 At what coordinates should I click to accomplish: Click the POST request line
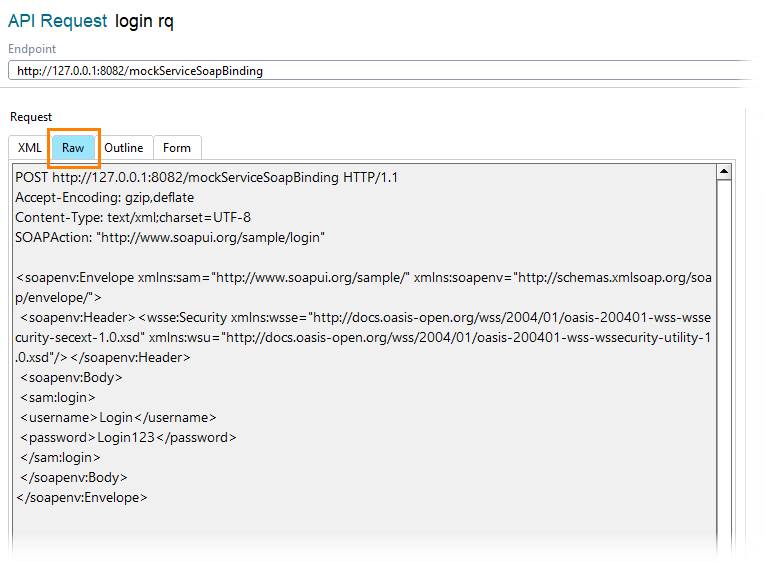207,177
